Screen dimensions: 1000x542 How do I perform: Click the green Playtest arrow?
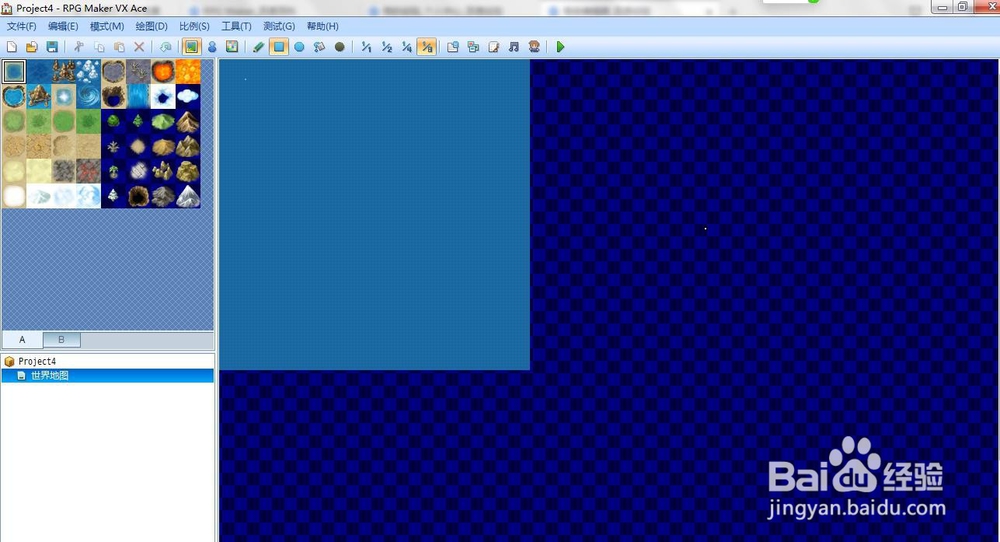point(561,47)
